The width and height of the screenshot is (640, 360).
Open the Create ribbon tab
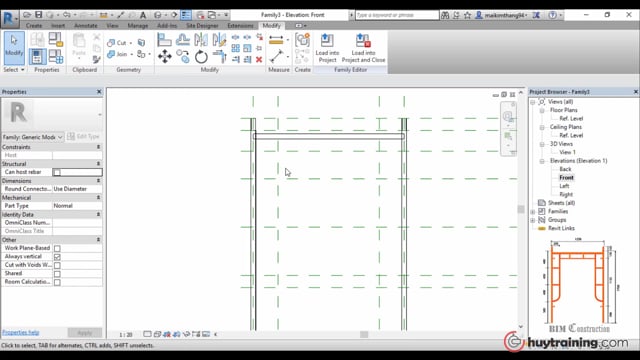pyautogui.click(x=34, y=26)
